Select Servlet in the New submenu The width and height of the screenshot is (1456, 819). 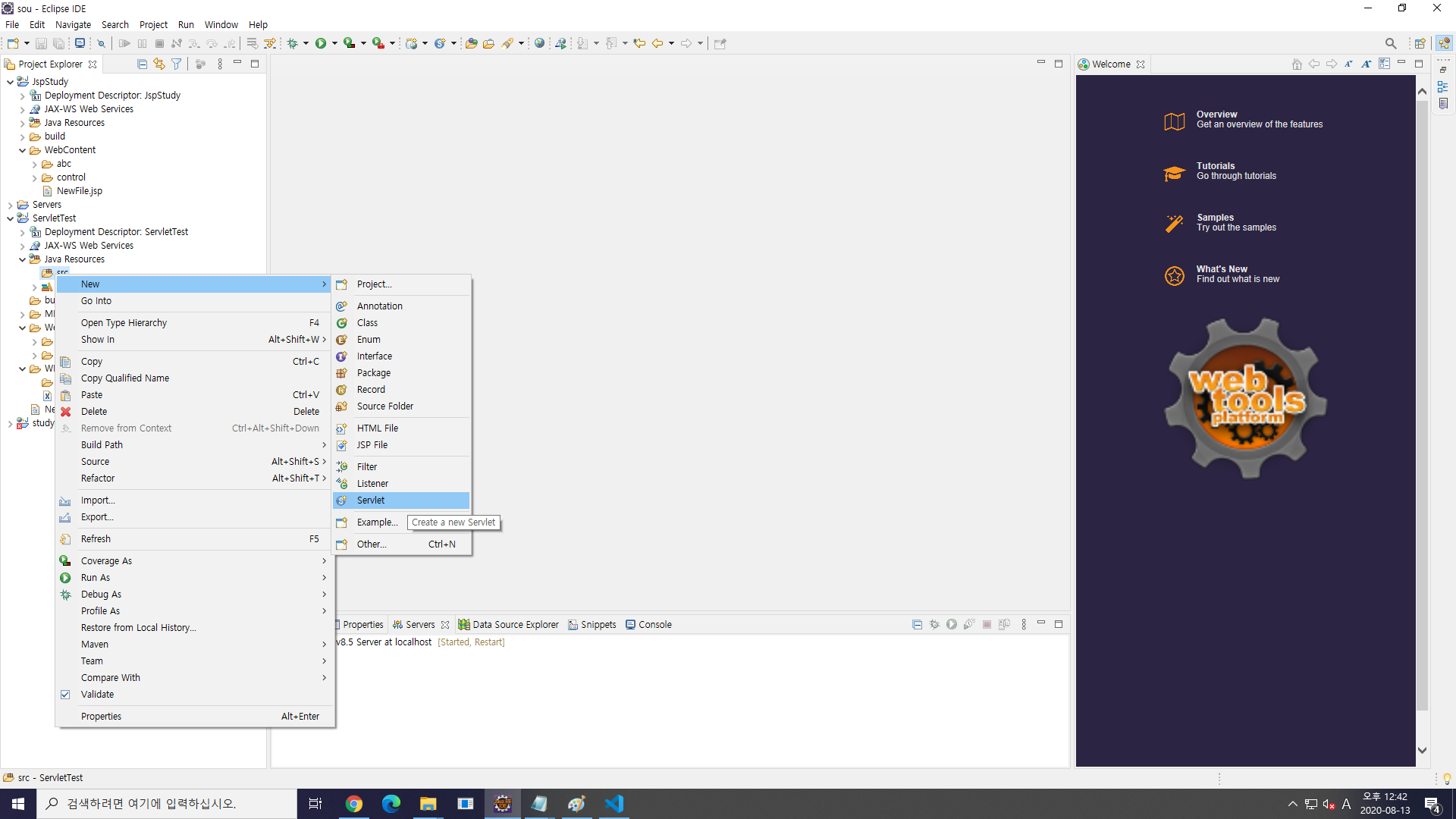coord(371,500)
